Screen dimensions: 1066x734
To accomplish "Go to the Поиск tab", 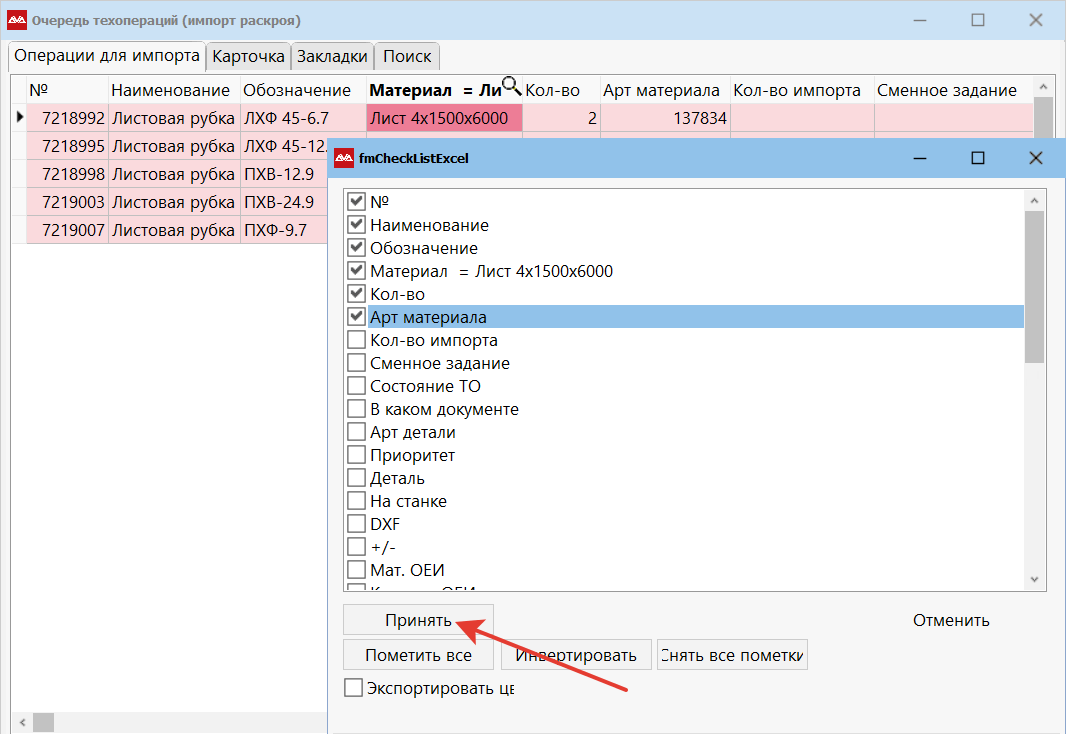I will click(408, 57).
